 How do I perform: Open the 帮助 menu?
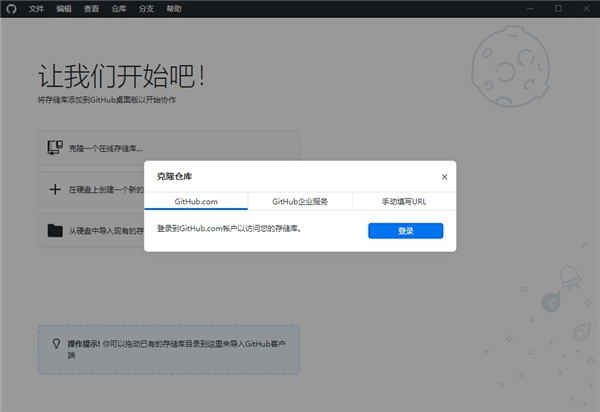[174, 8]
